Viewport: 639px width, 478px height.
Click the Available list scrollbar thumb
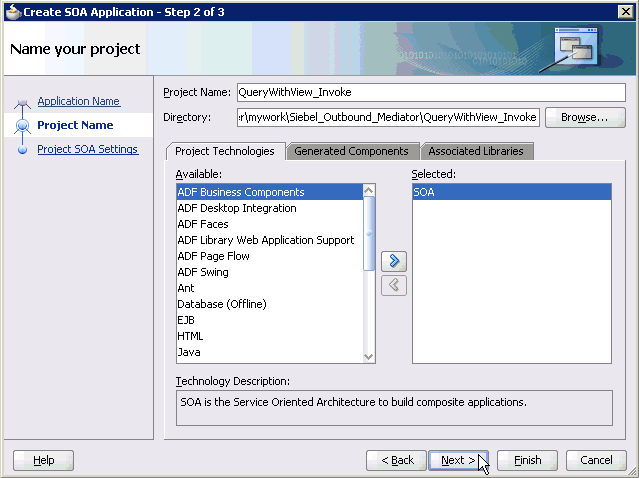369,233
